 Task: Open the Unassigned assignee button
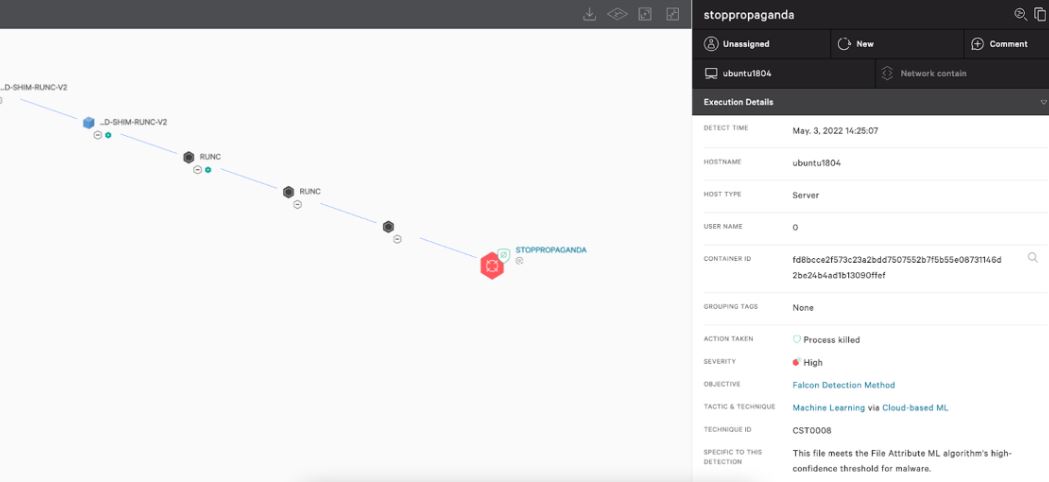[x=761, y=44]
